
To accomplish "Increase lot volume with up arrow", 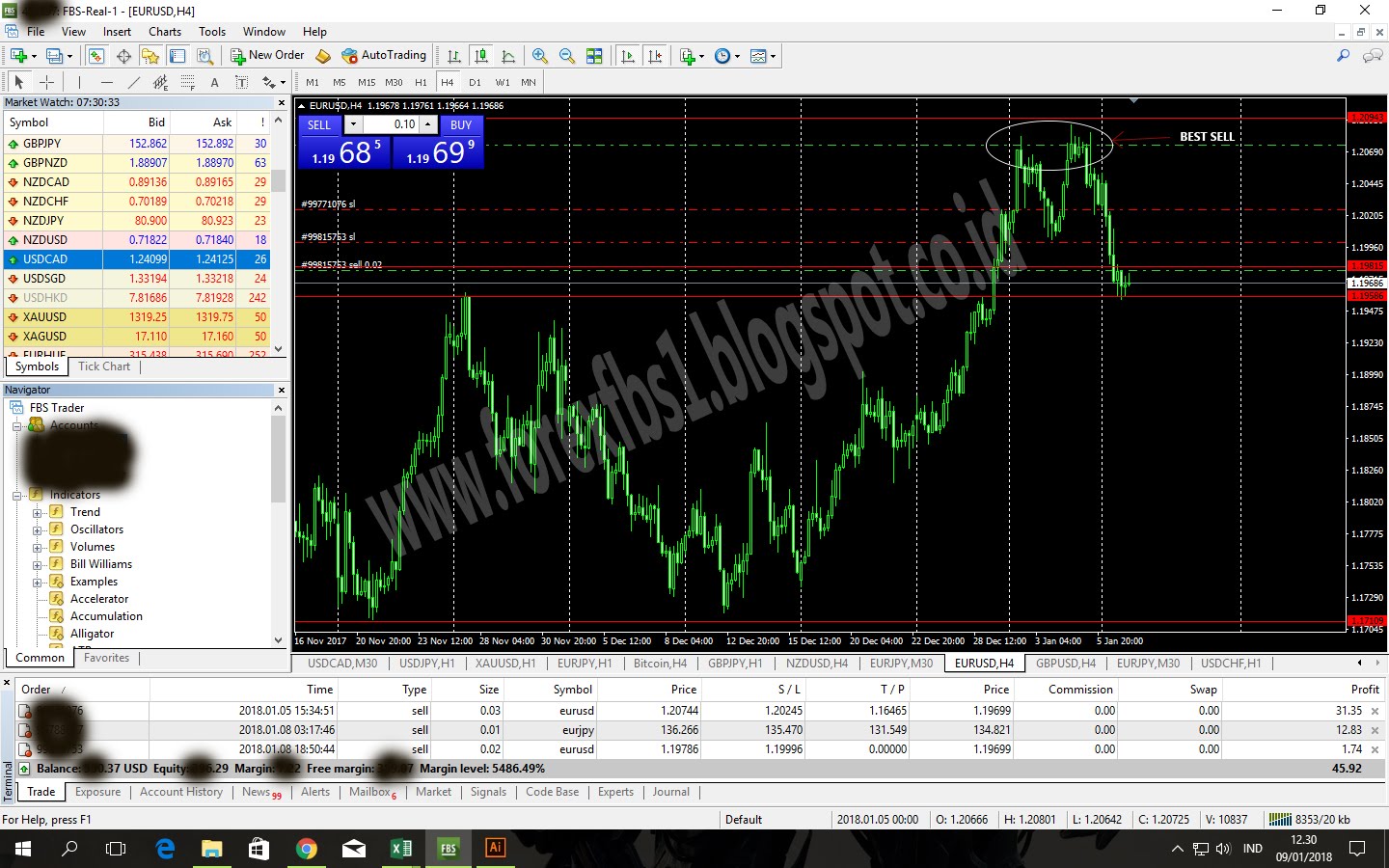I will [x=428, y=124].
